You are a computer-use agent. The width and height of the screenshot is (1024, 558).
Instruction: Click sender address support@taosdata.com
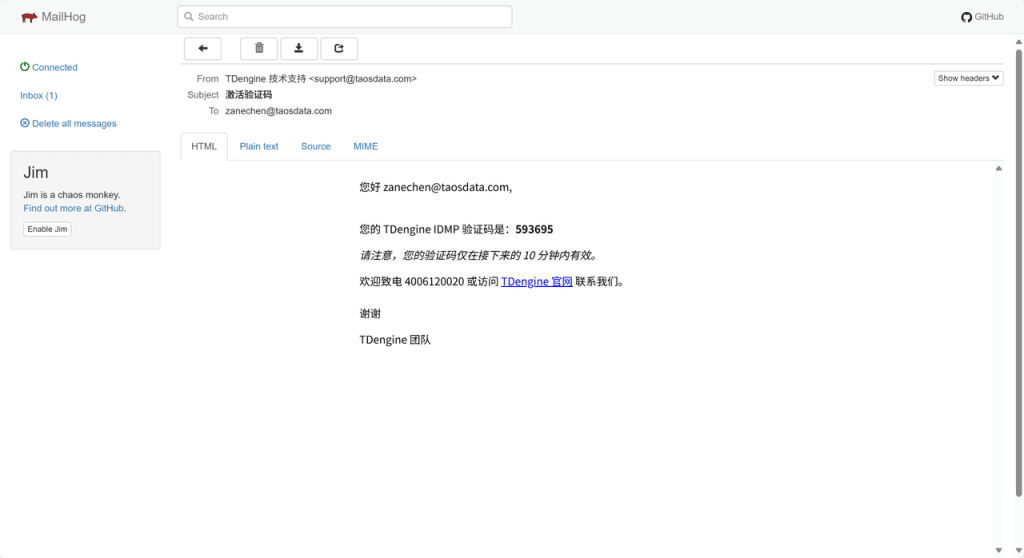(362, 79)
